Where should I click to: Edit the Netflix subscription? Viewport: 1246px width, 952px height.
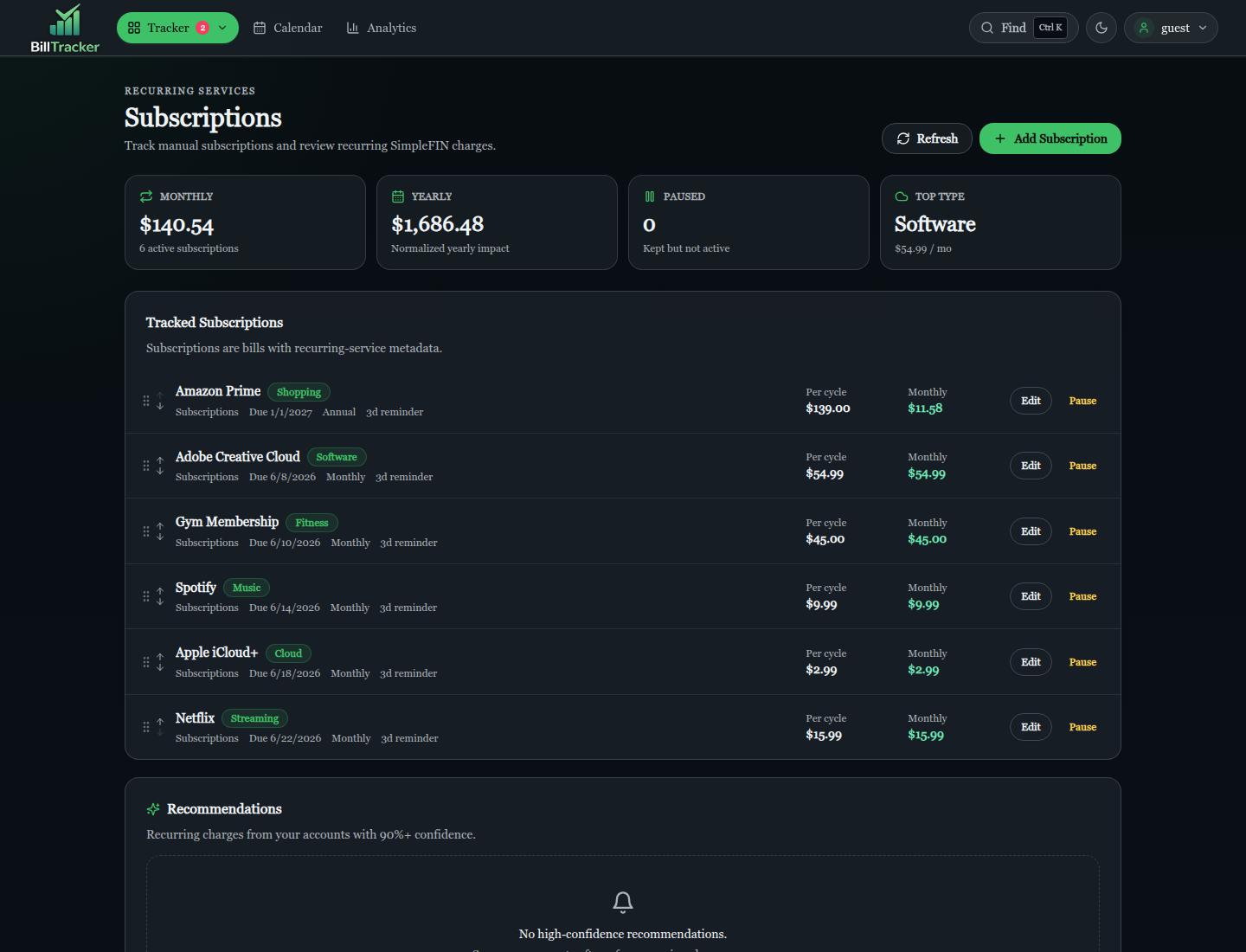[x=1031, y=727]
